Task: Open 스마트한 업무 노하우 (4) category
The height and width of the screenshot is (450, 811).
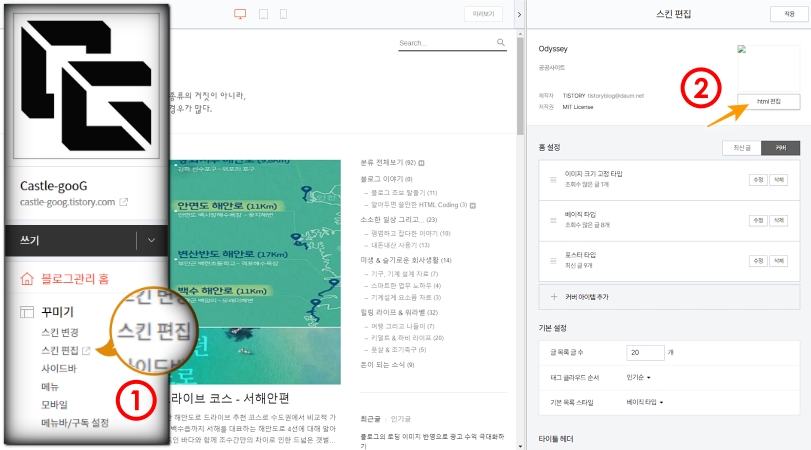Action: pos(406,286)
